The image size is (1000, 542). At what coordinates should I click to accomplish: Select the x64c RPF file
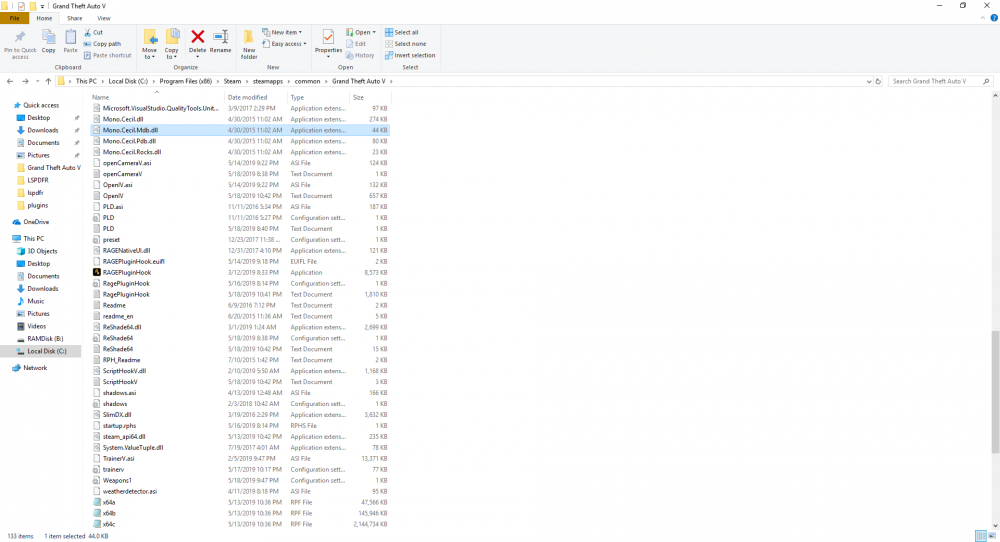tap(240, 524)
